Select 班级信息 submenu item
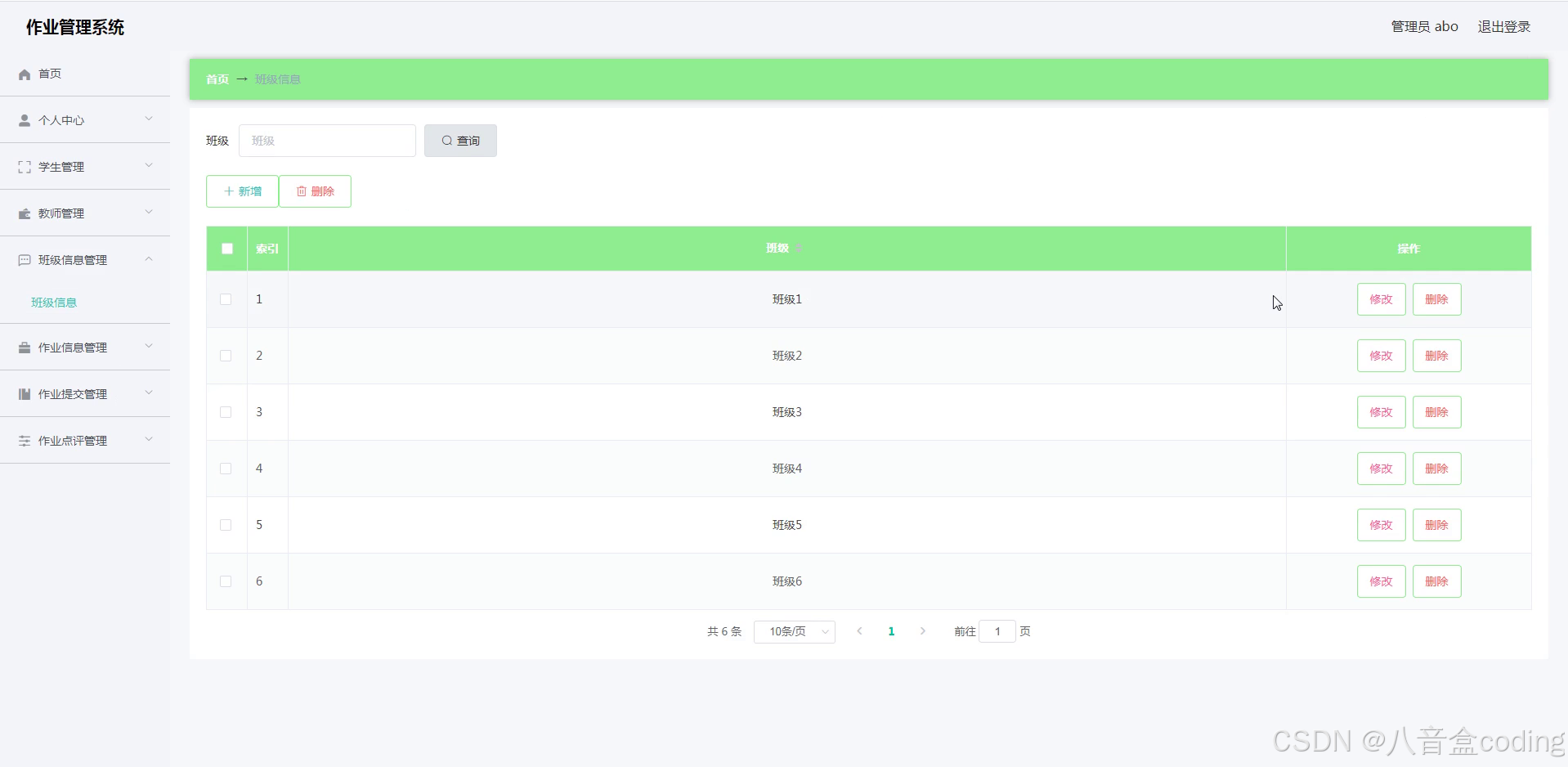The width and height of the screenshot is (1568, 767). pyautogui.click(x=54, y=303)
